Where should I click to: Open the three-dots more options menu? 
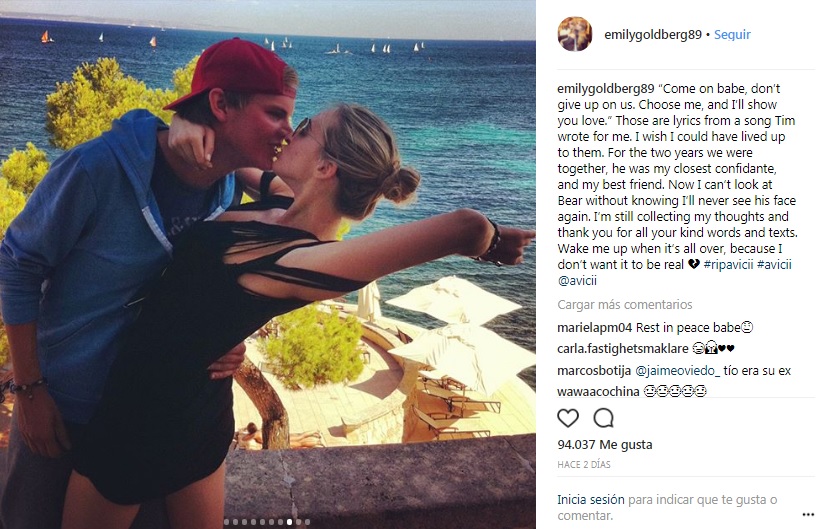pos(808,515)
